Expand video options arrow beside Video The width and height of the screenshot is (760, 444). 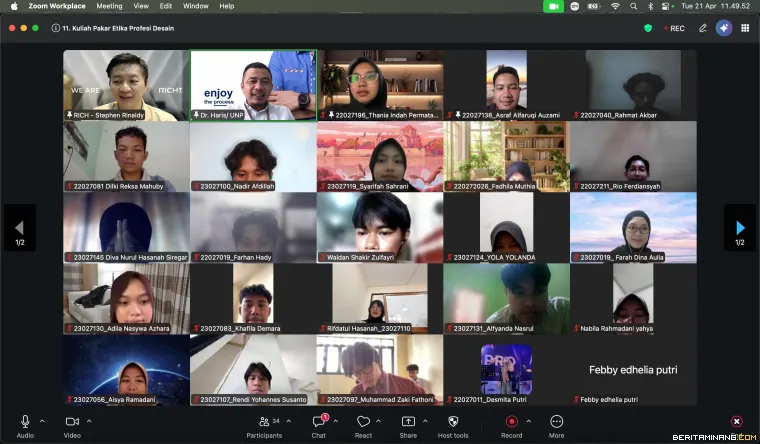pos(89,420)
